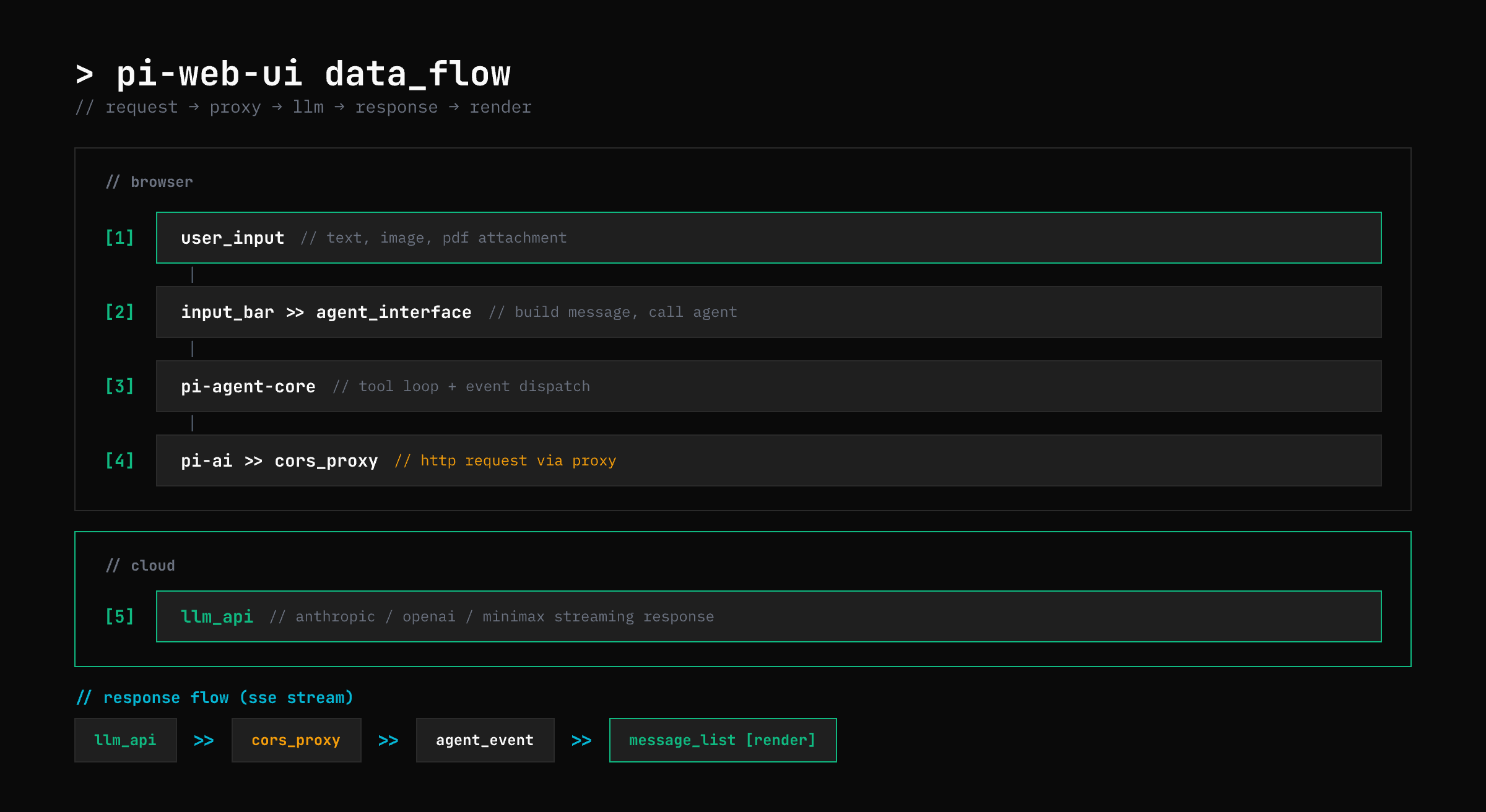The width and height of the screenshot is (1486, 812).
Task: Click the pi-web-ui data_flow title
Action: tap(293, 74)
